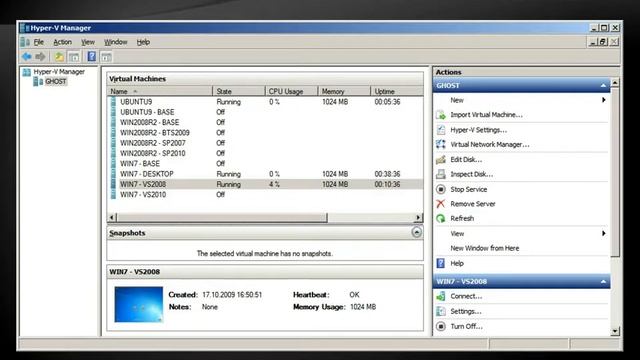This screenshot has height=360, width=640.
Task: Click the Edit Disk icon
Action: 441,160
